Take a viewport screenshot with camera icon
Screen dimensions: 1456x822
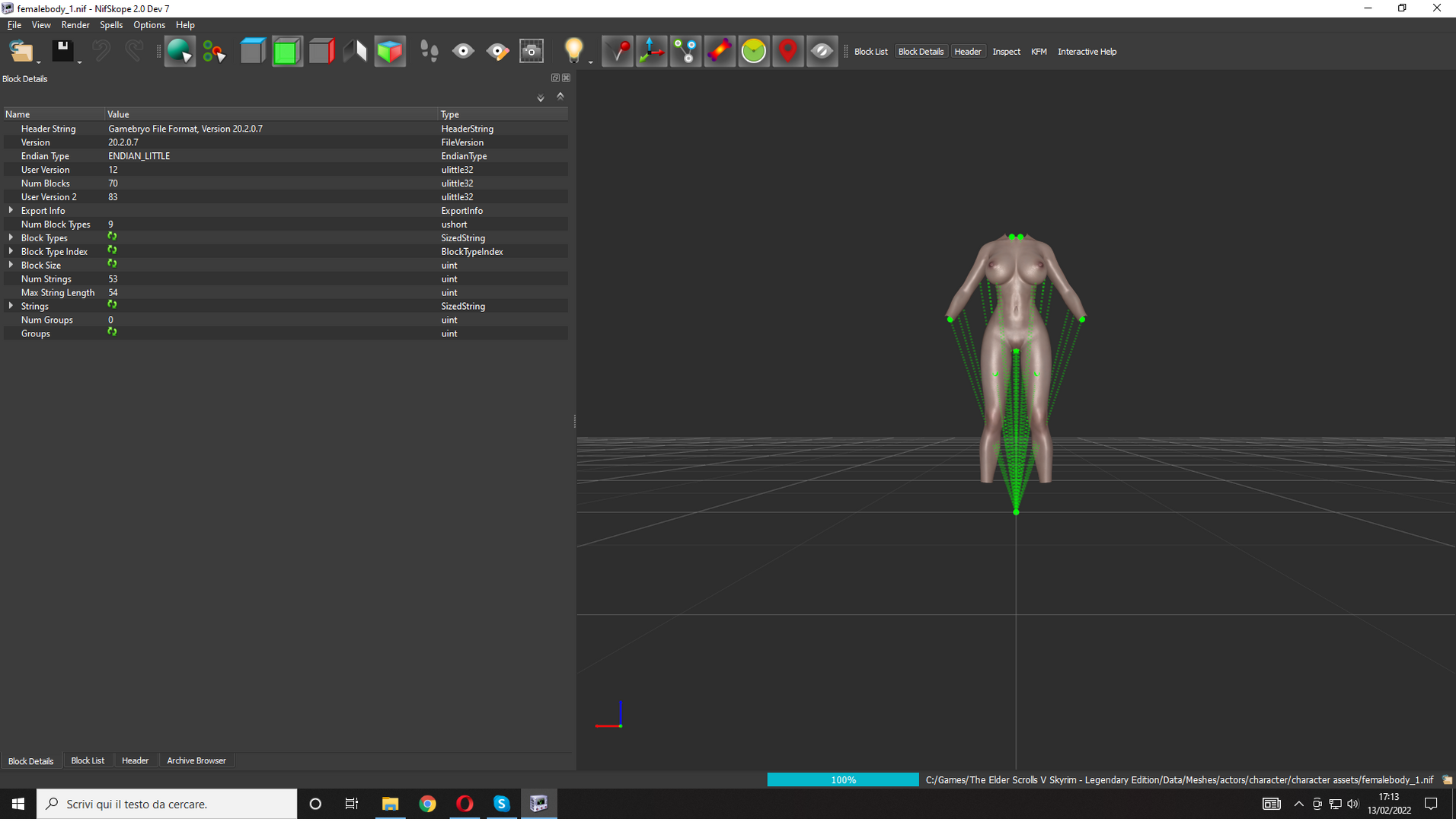[532, 51]
